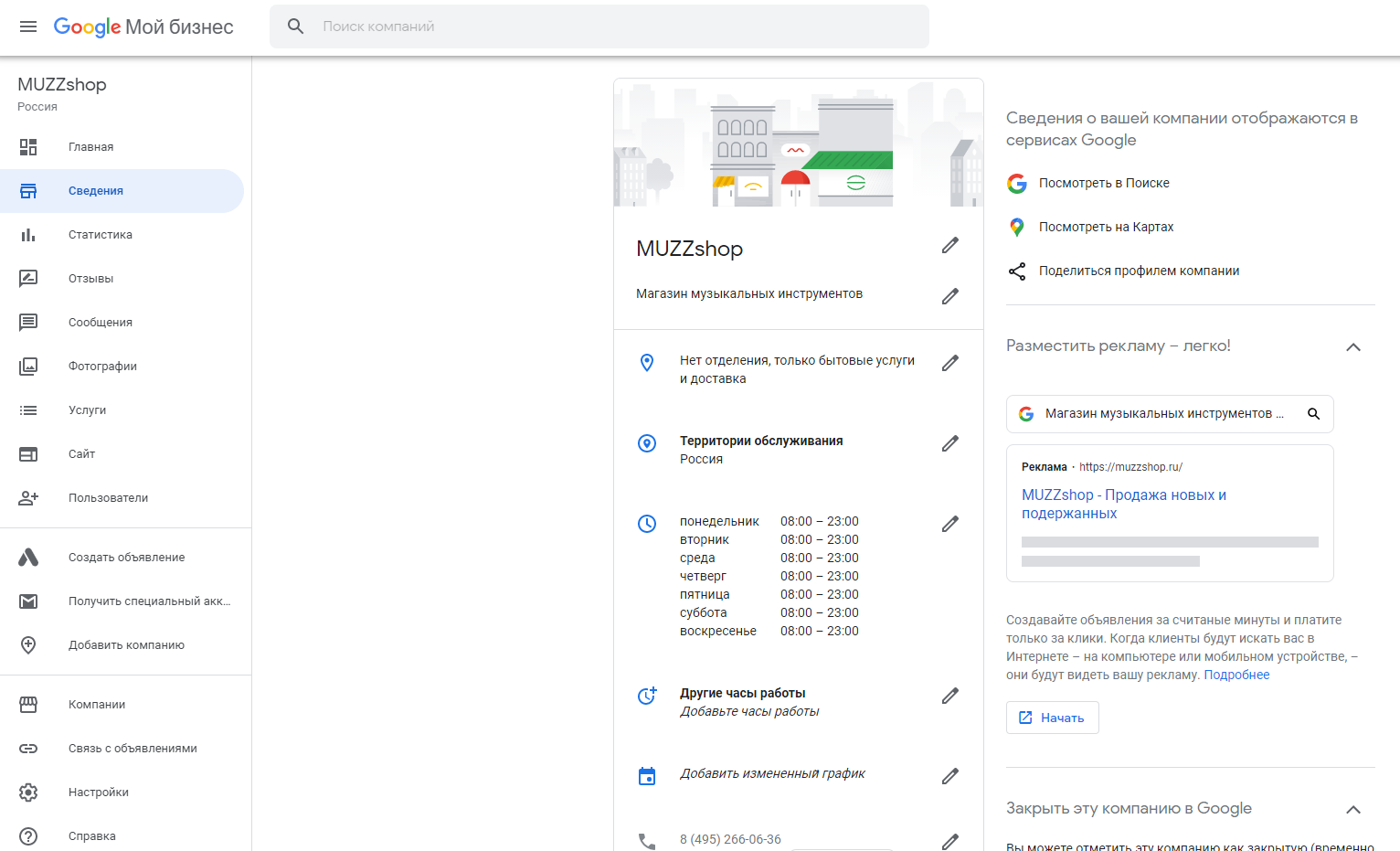
Task: Click the search magnifier icon
Action: coord(296,27)
